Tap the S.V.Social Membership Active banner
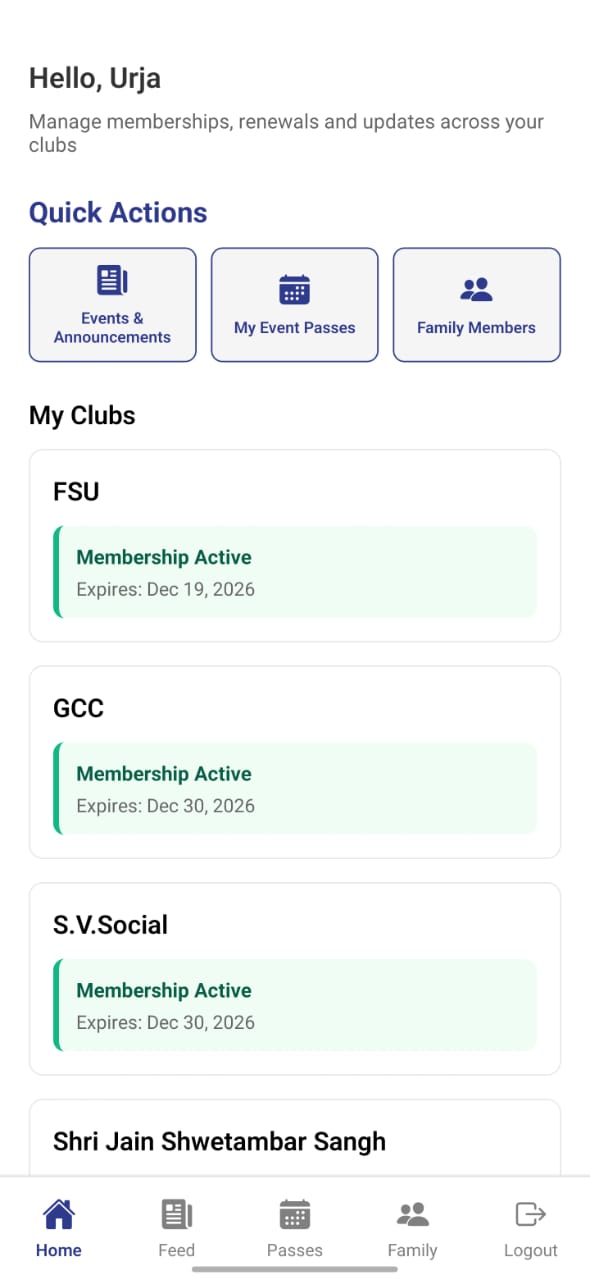 tap(294, 1005)
